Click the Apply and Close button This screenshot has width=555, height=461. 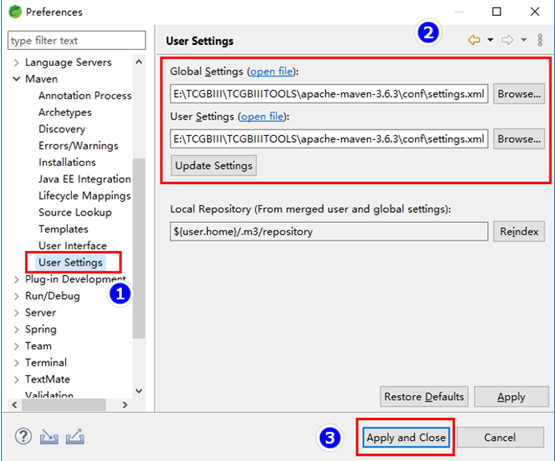pos(406,438)
